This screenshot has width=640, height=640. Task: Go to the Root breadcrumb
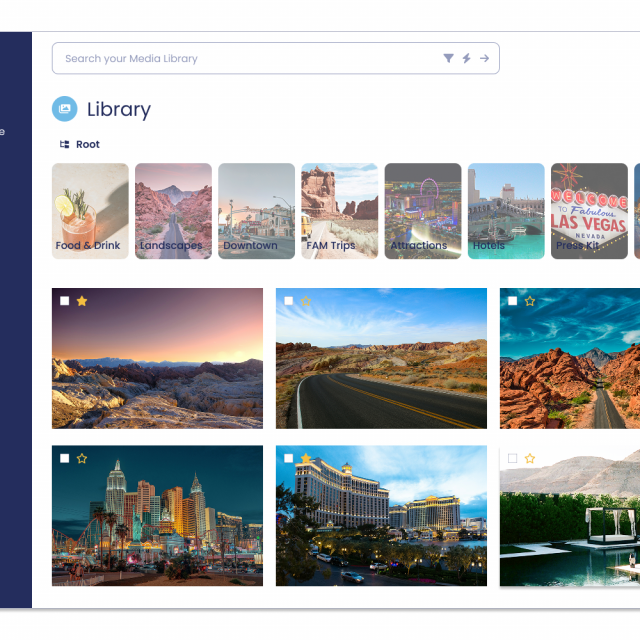(x=88, y=144)
